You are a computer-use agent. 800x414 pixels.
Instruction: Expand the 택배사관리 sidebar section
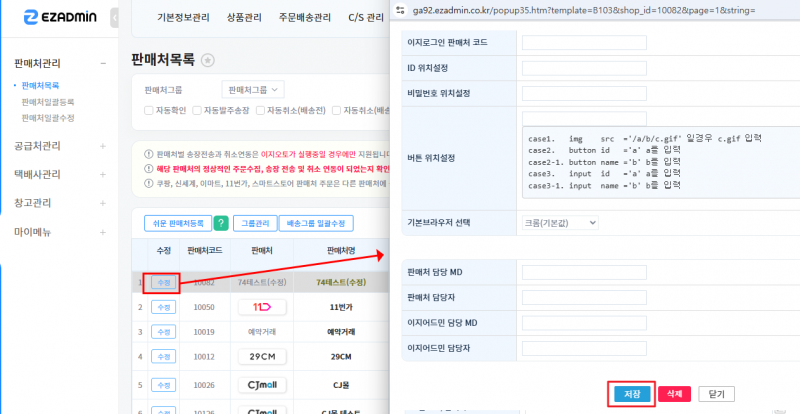click(x=103, y=175)
